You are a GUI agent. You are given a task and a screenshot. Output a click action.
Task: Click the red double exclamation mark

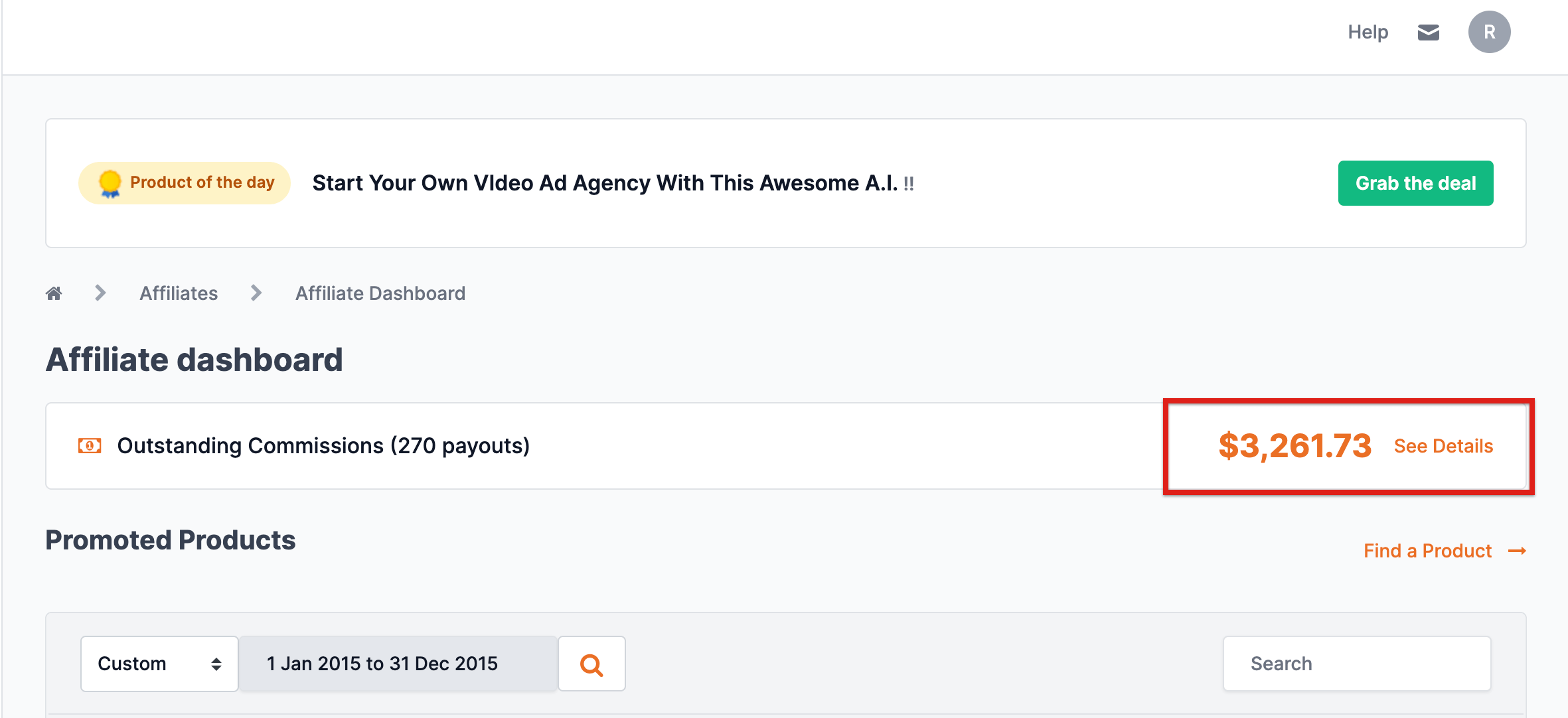coord(909,184)
